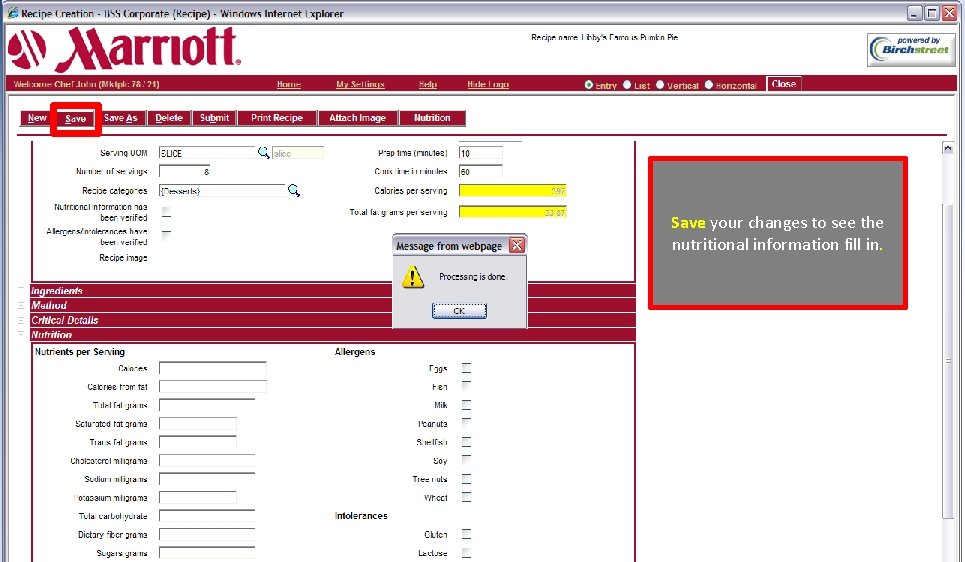
Task: Check the Shellfish allergen box
Action: [466, 442]
